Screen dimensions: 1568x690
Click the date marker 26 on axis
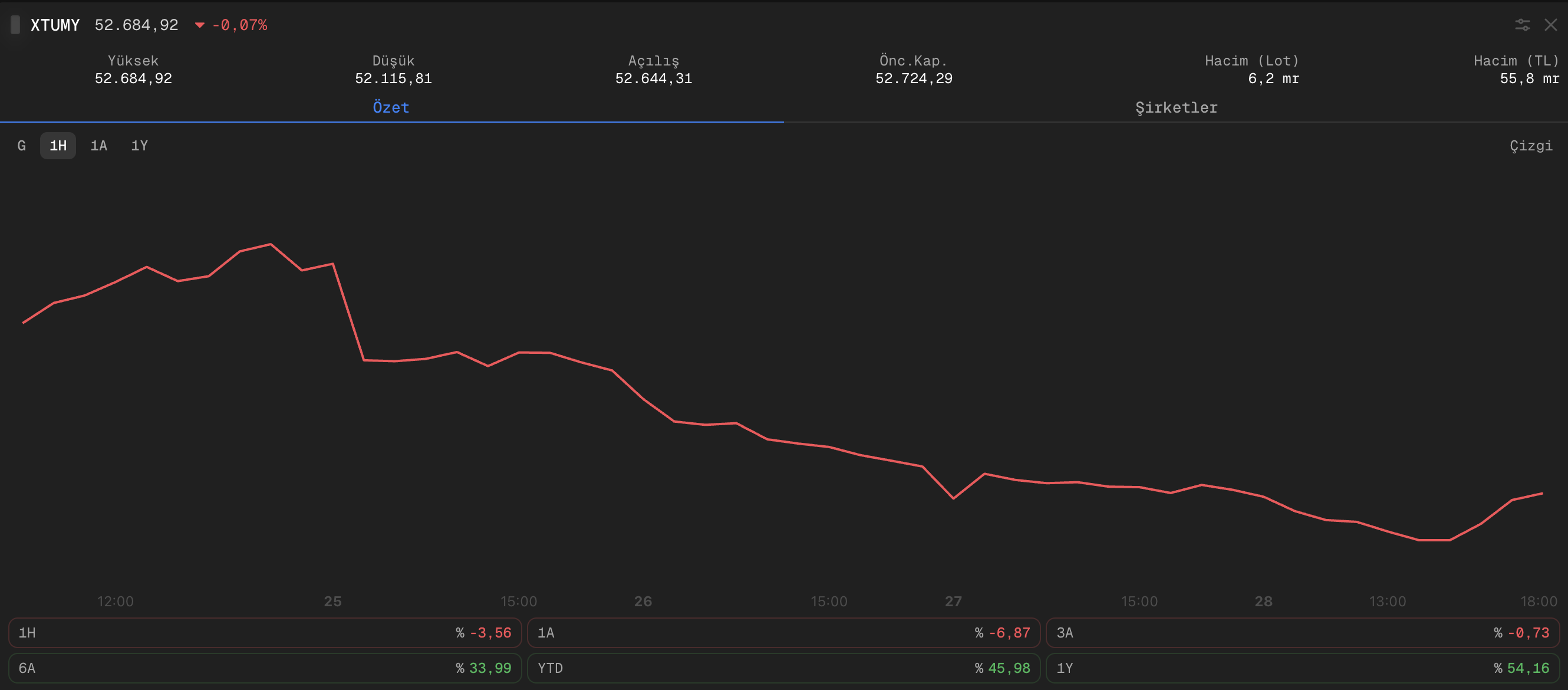click(x=643, y=601)
